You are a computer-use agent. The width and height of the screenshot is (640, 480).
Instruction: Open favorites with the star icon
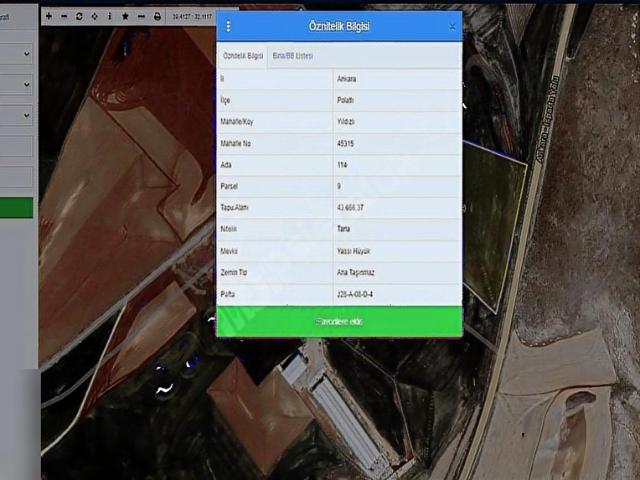point(125,16)
